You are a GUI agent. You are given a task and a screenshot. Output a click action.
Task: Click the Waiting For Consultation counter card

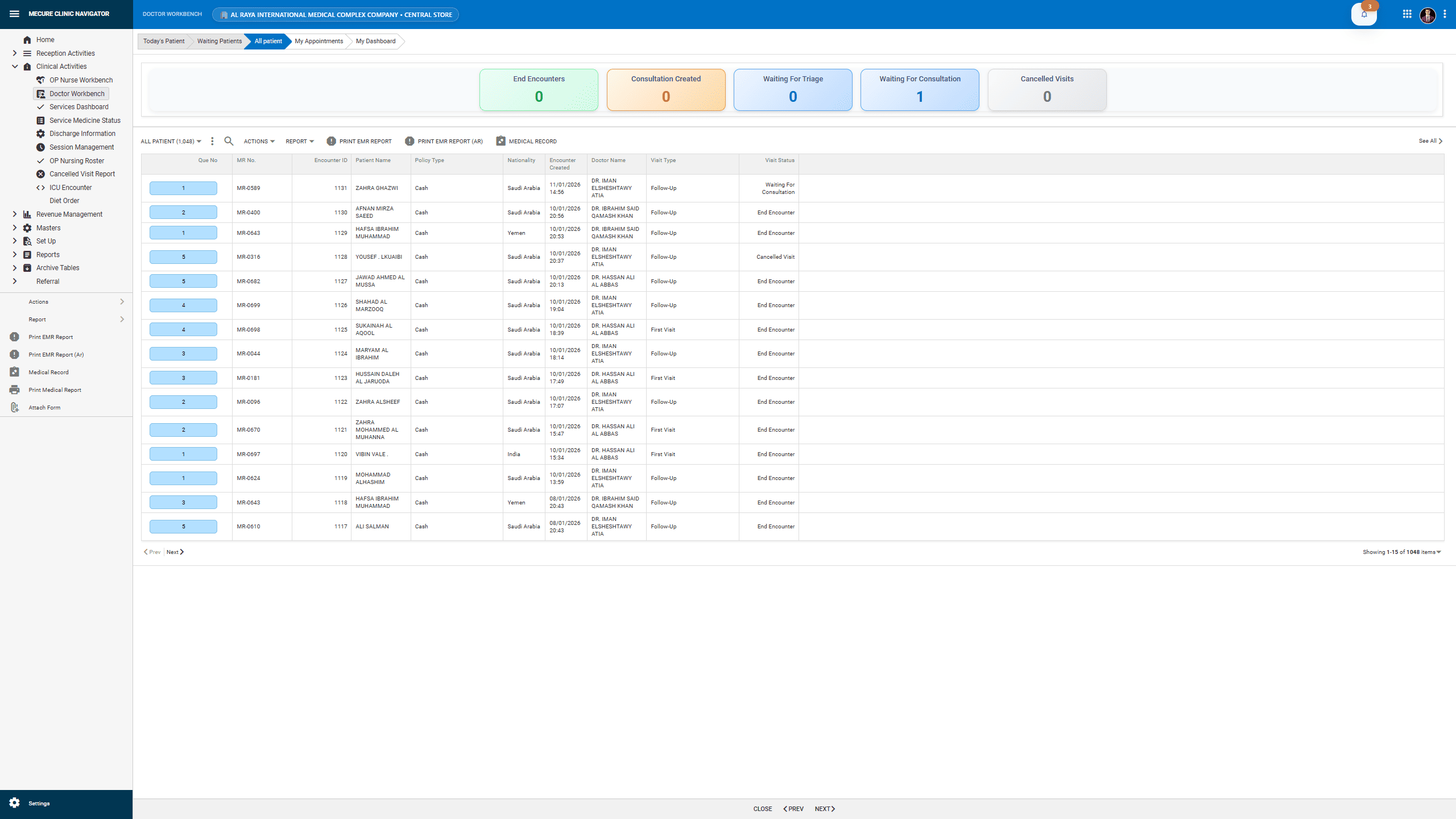pyautogui.click(x=919, y=89)
